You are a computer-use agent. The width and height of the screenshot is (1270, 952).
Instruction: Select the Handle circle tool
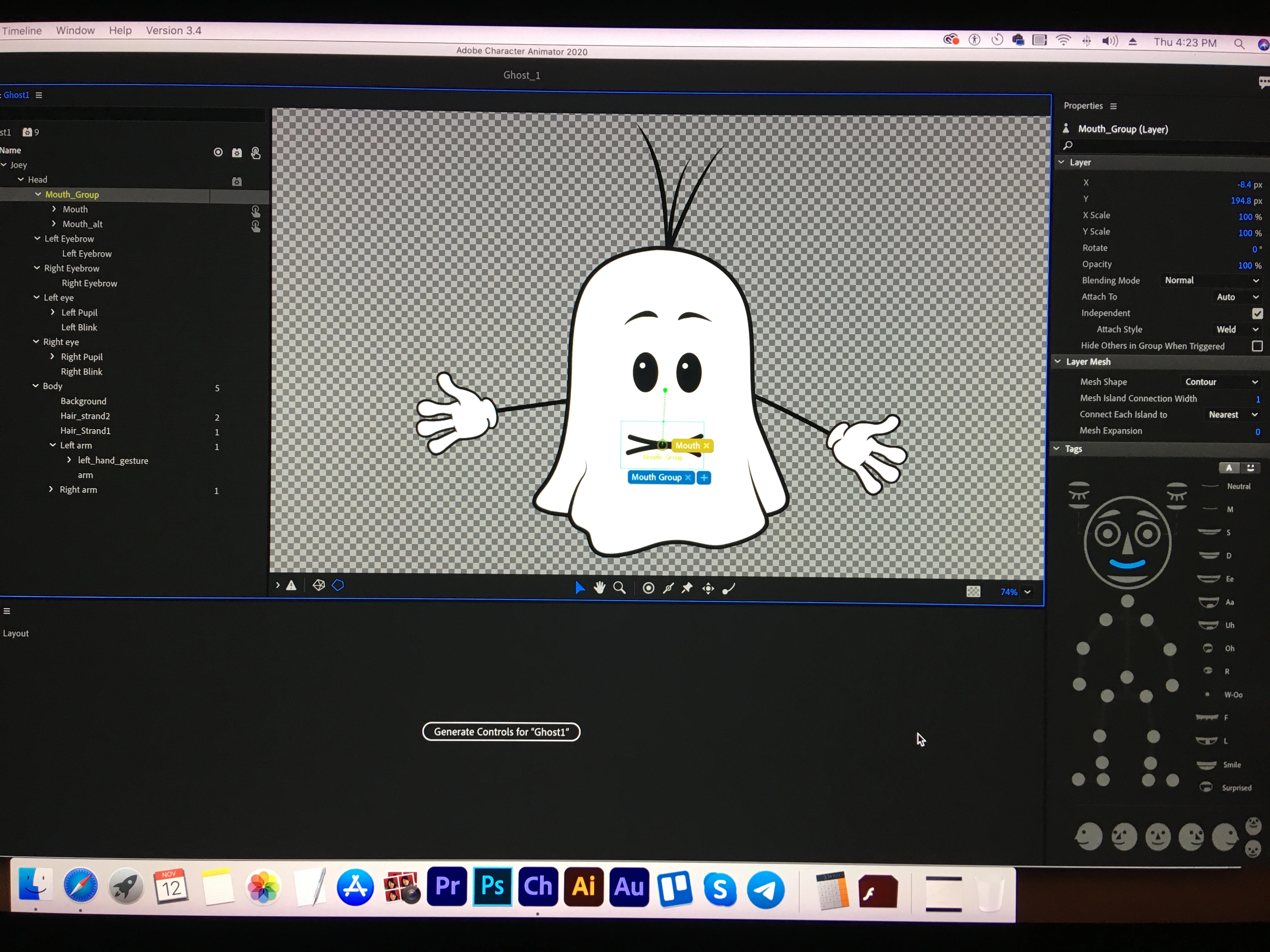tap(648, 588)
